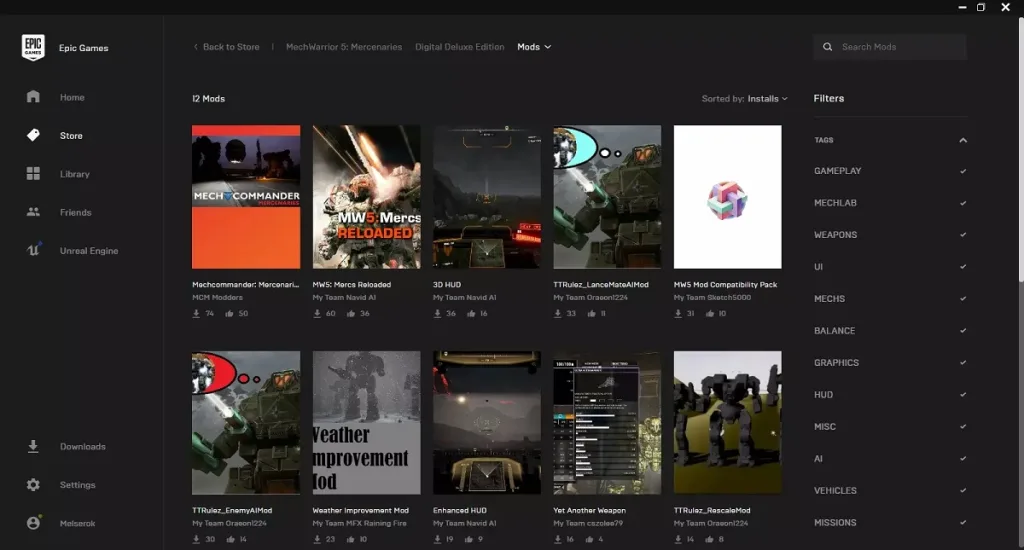
Task: Open the Unreal Engine logo icon
Action: click(33, 250)
